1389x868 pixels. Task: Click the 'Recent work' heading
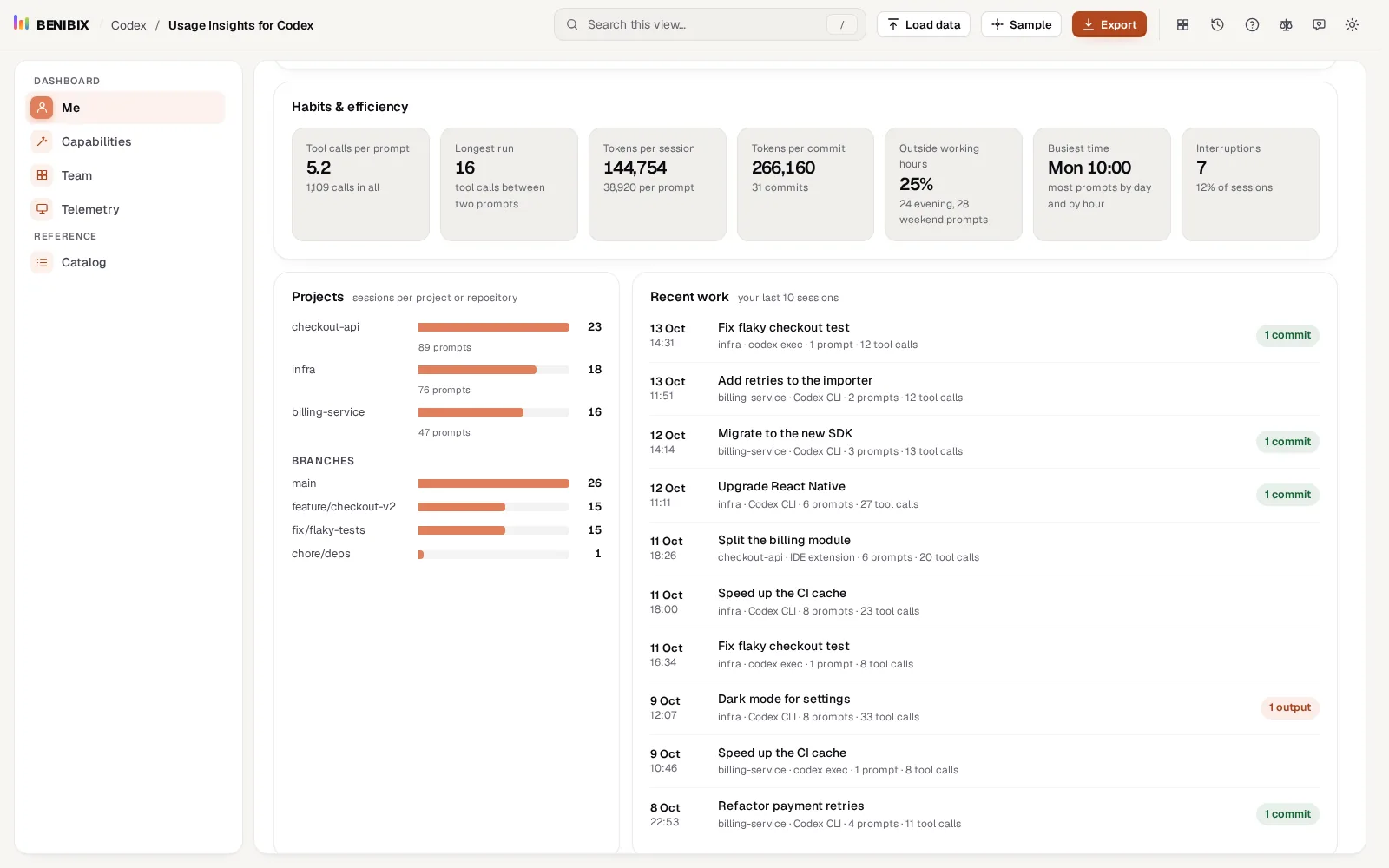point(689,297)
